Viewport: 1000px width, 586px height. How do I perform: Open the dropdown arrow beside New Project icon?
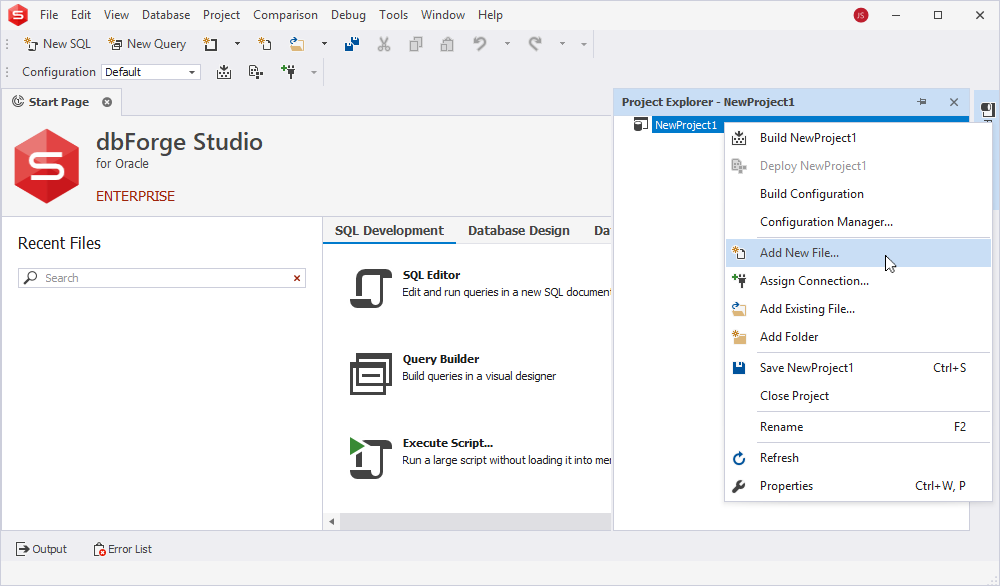click(237, 44)
